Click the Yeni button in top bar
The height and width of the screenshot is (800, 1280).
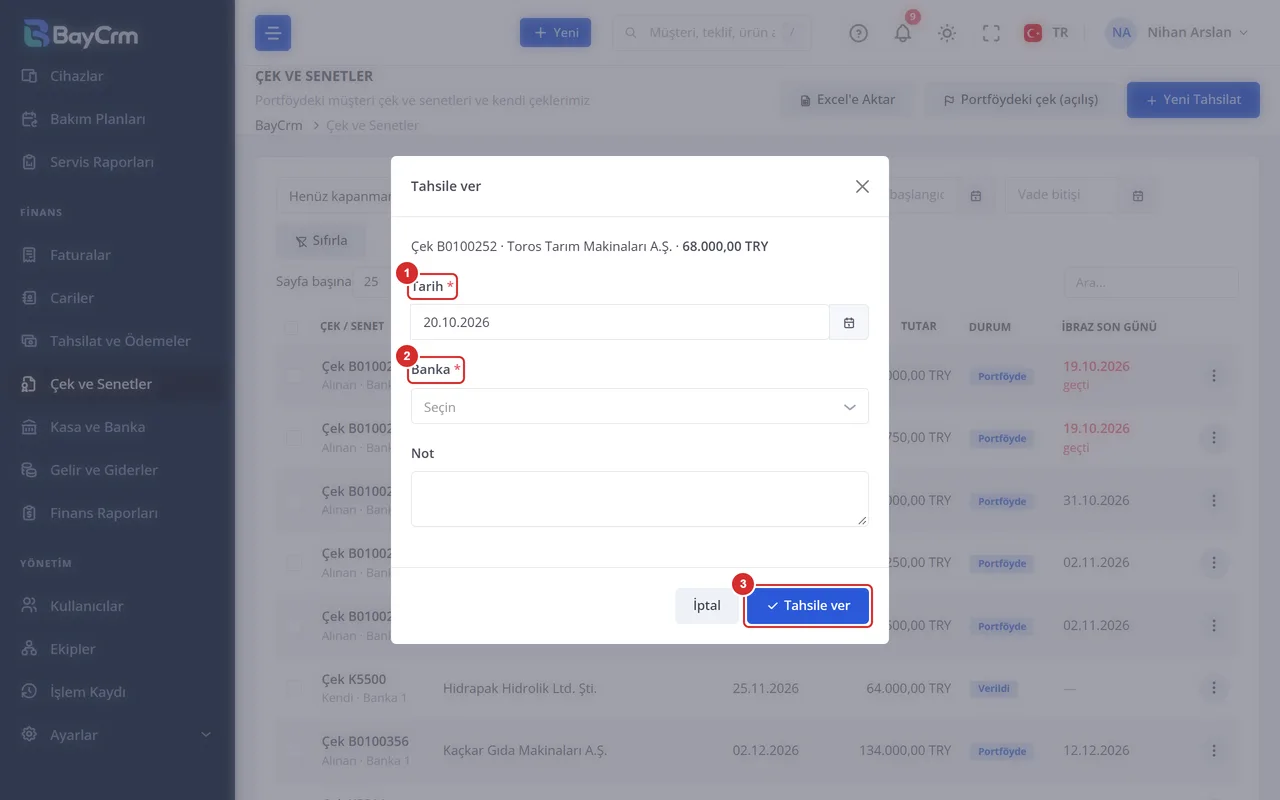tap(555, 33)
